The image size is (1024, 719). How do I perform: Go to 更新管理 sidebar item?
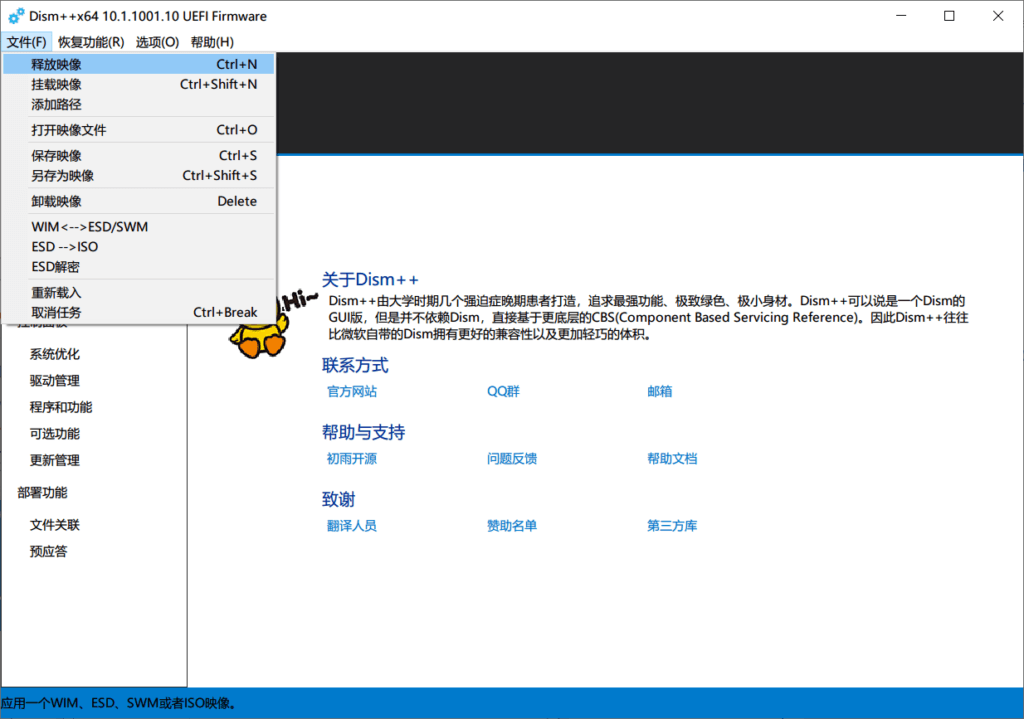(x=55, y=460)
